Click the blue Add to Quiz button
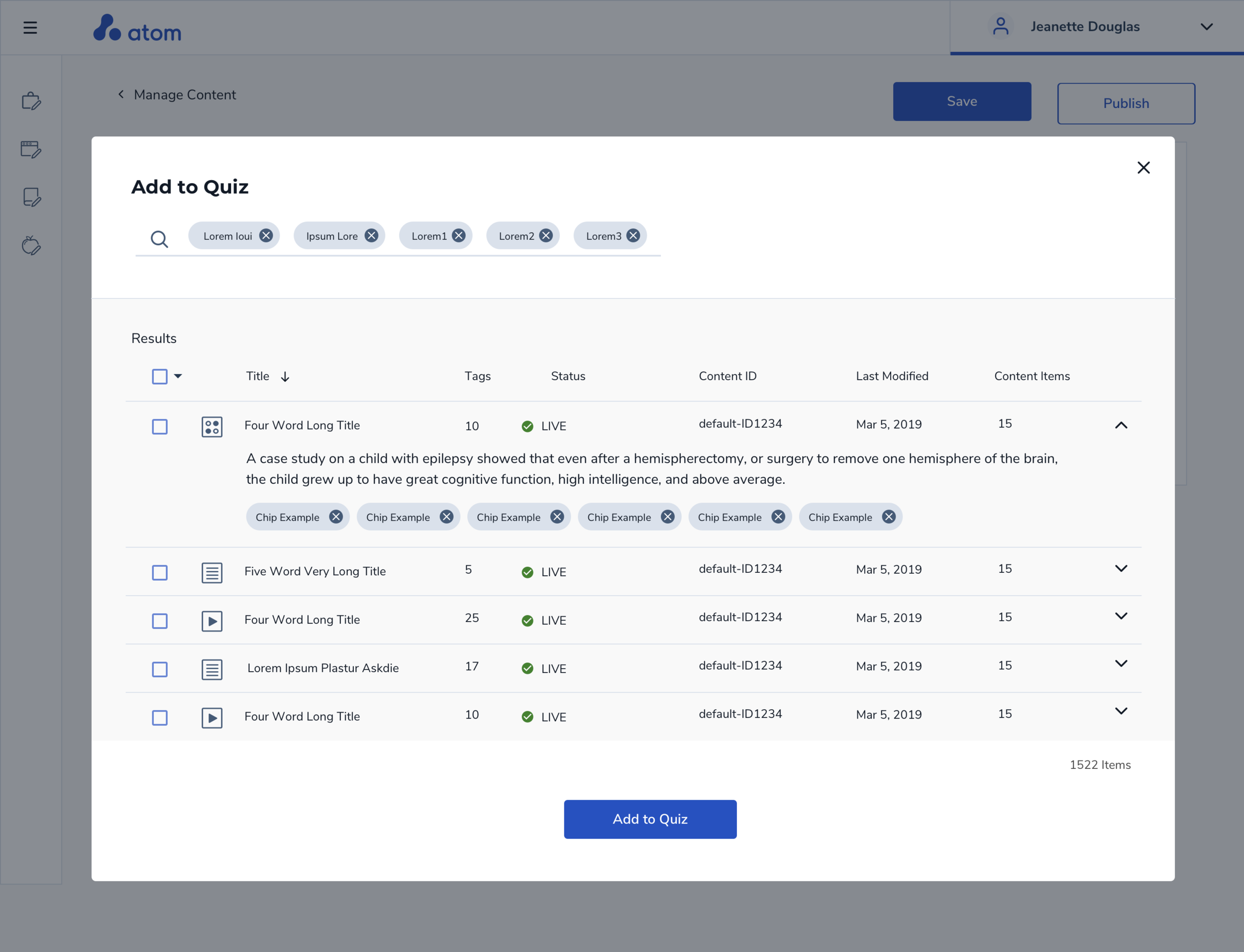 (650, 819)
